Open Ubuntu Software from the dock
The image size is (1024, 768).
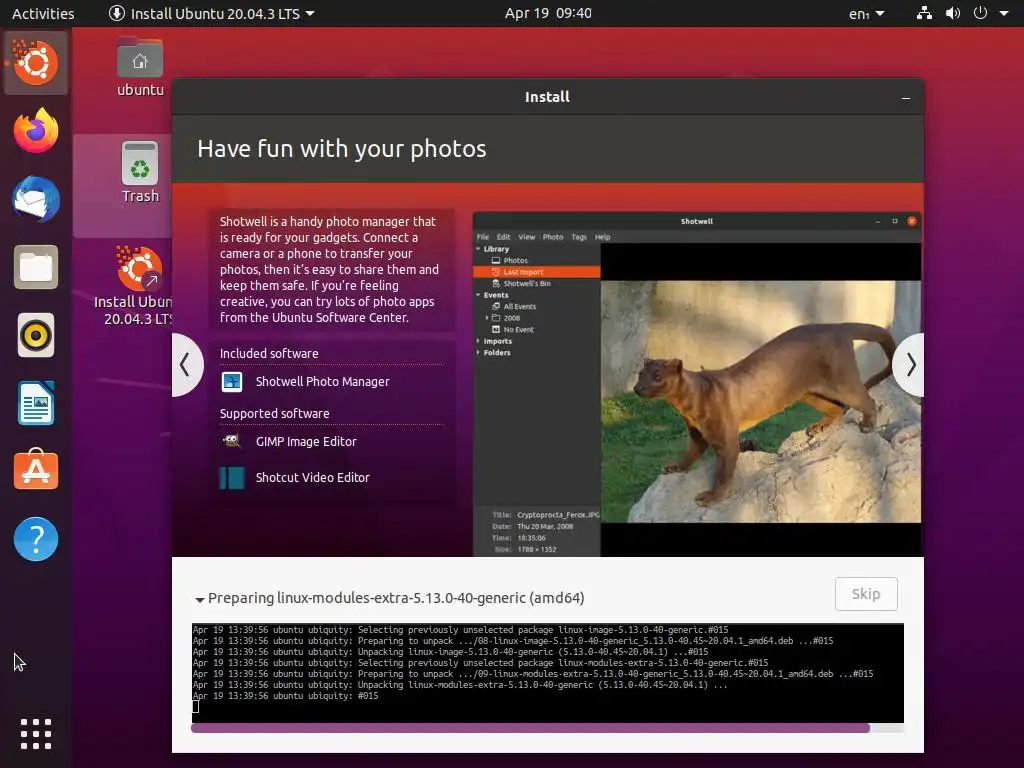tap(36, 470)
